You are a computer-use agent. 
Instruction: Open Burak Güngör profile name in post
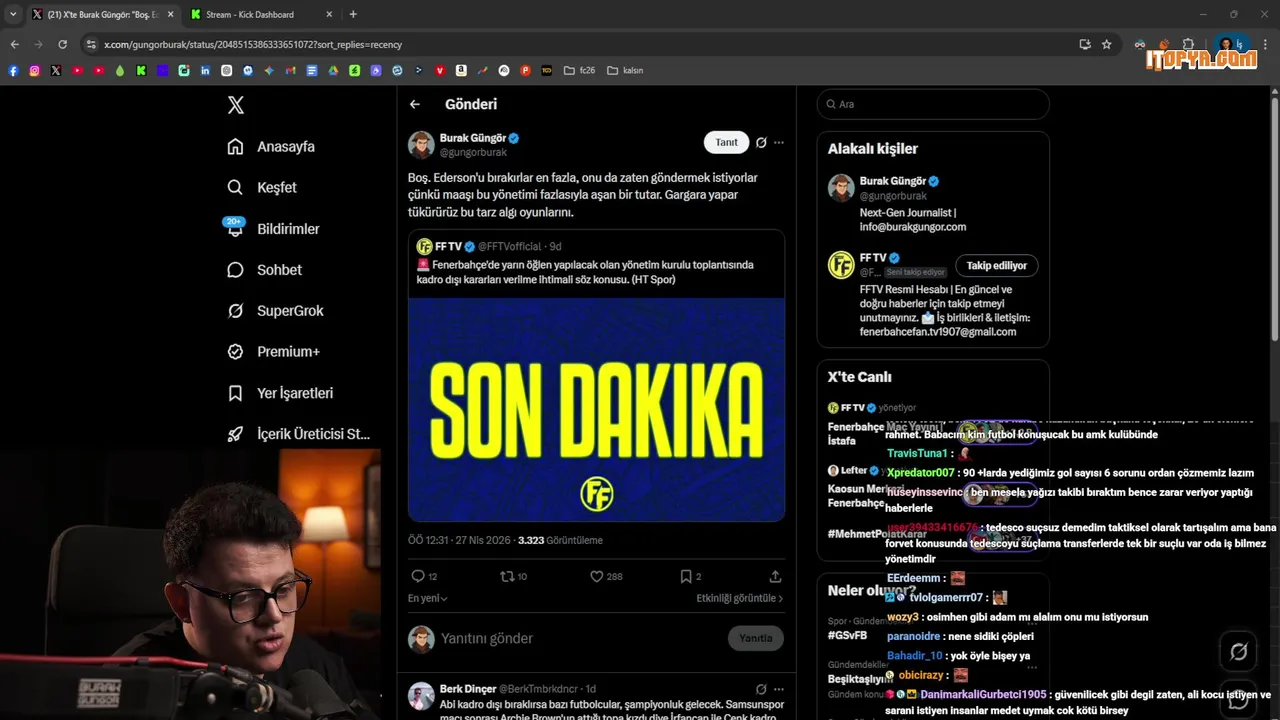click(x=474, y=138)
